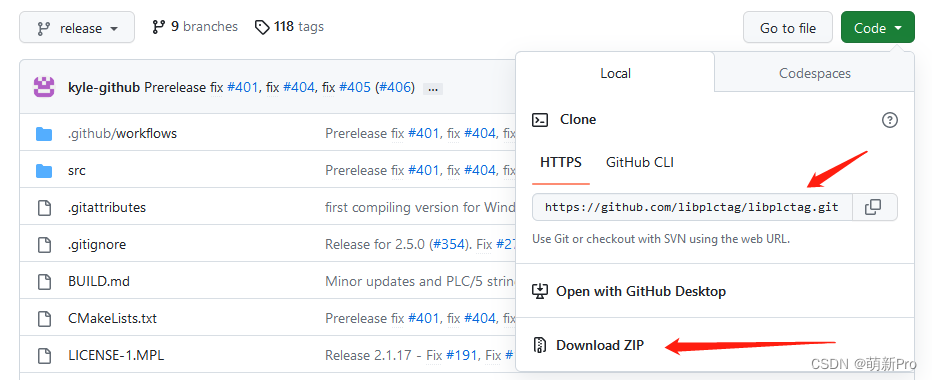Click the file icon beside .gitattributes
Screen dimensions: 932x380
coord(44,208)
